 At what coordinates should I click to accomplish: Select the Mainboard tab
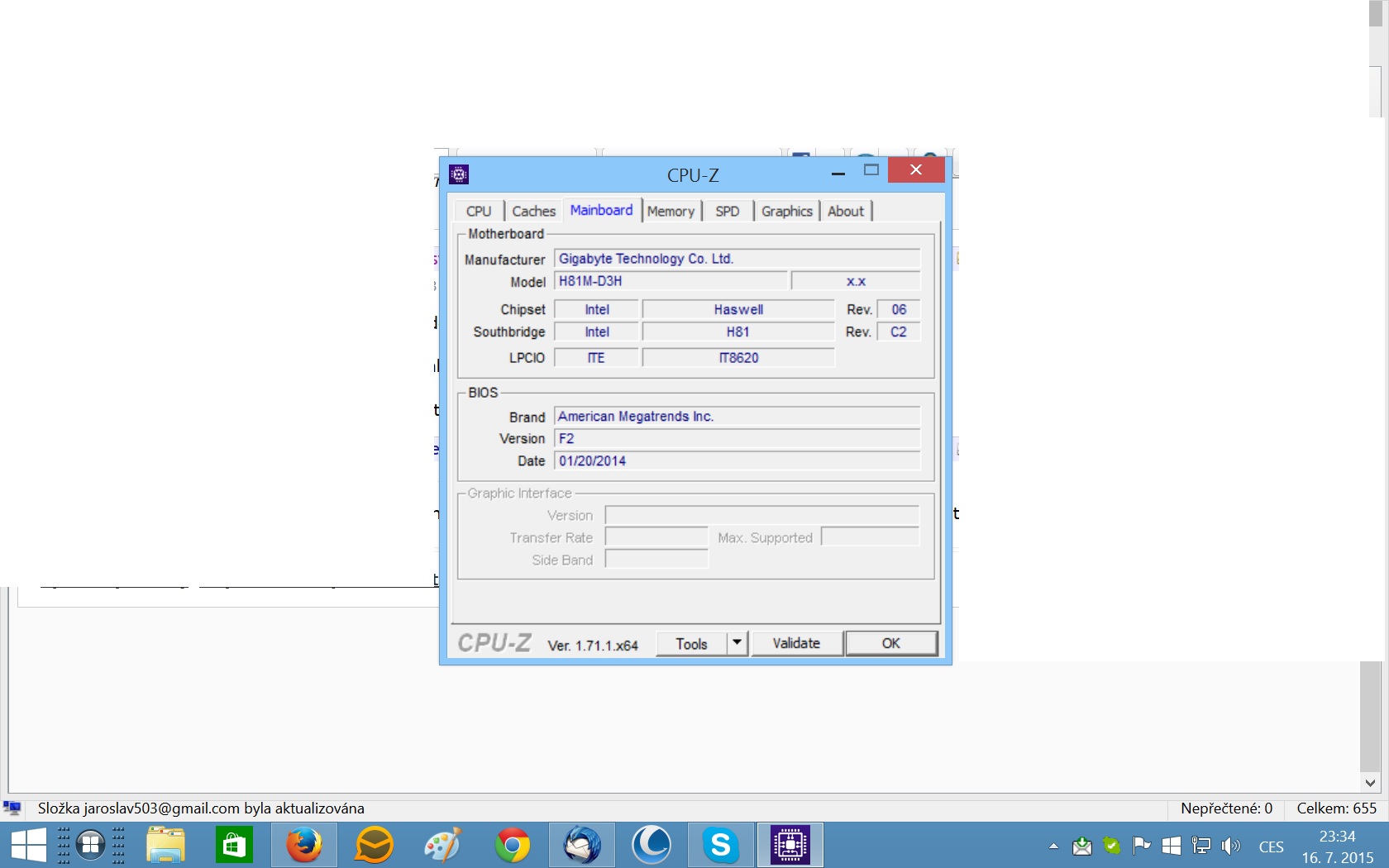point(601,210)
